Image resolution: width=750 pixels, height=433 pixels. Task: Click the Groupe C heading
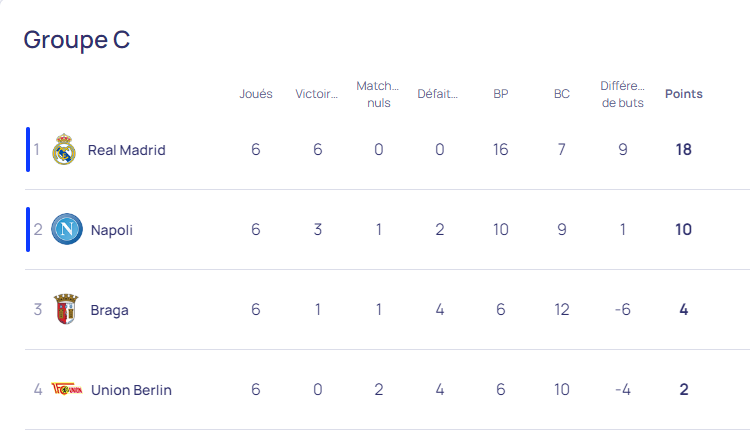[x=77, y=40]
